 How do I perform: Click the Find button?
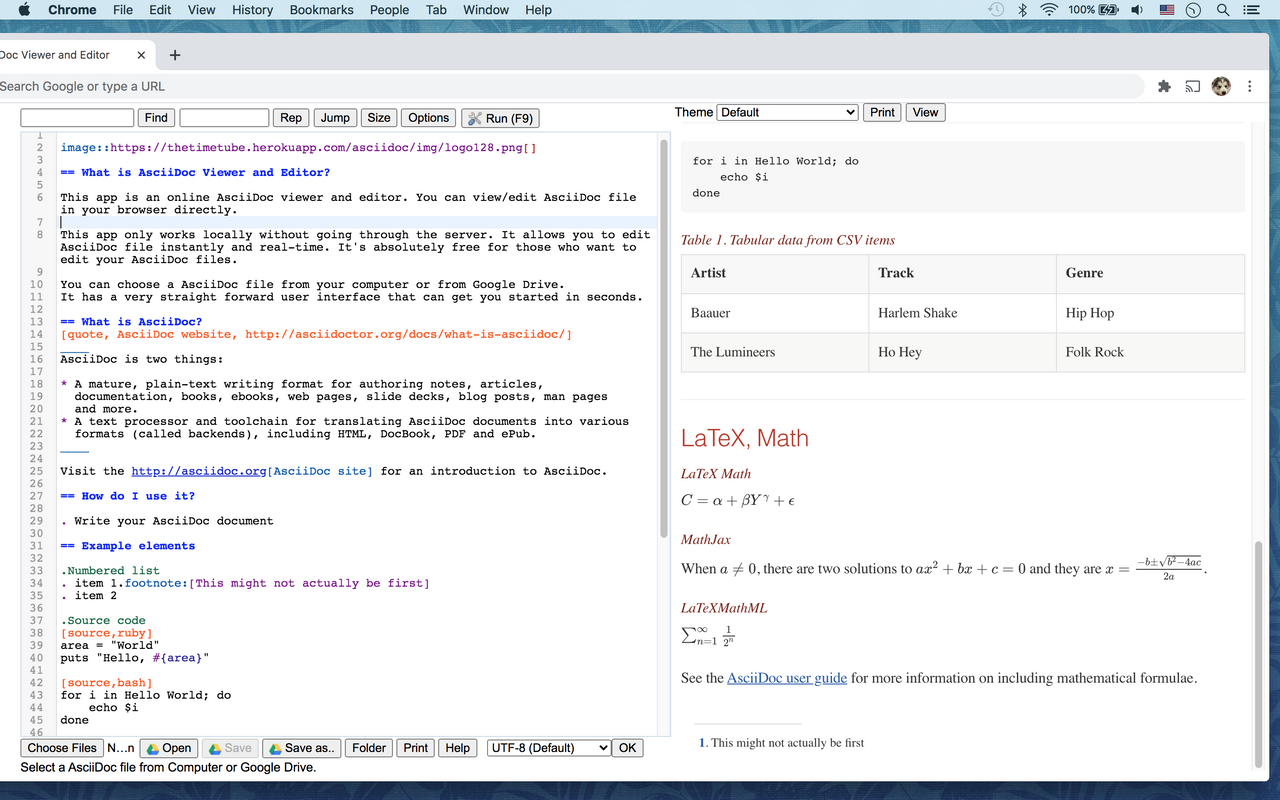coord(157,118)
